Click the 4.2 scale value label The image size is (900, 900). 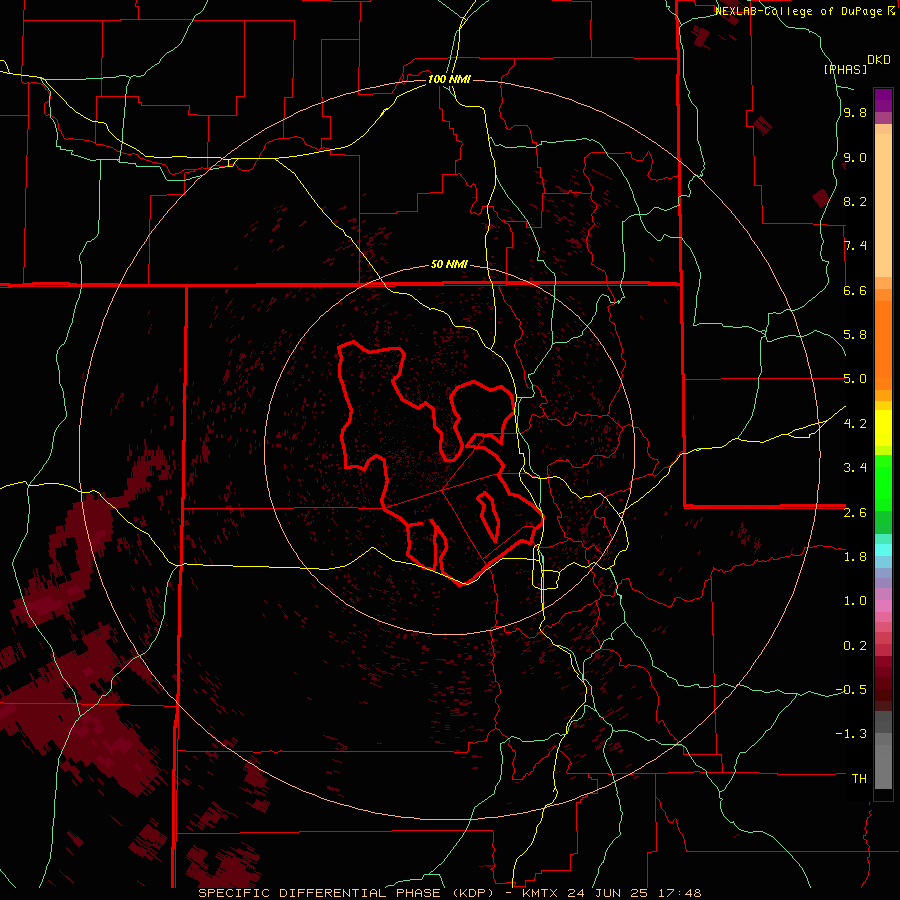[x=855, y=424]
